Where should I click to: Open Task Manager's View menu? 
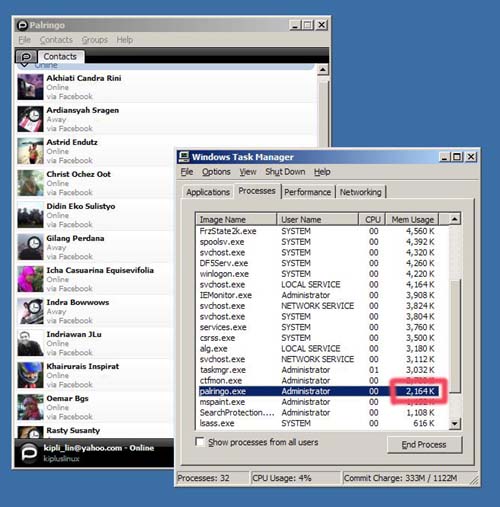click(x=248, y=172)
